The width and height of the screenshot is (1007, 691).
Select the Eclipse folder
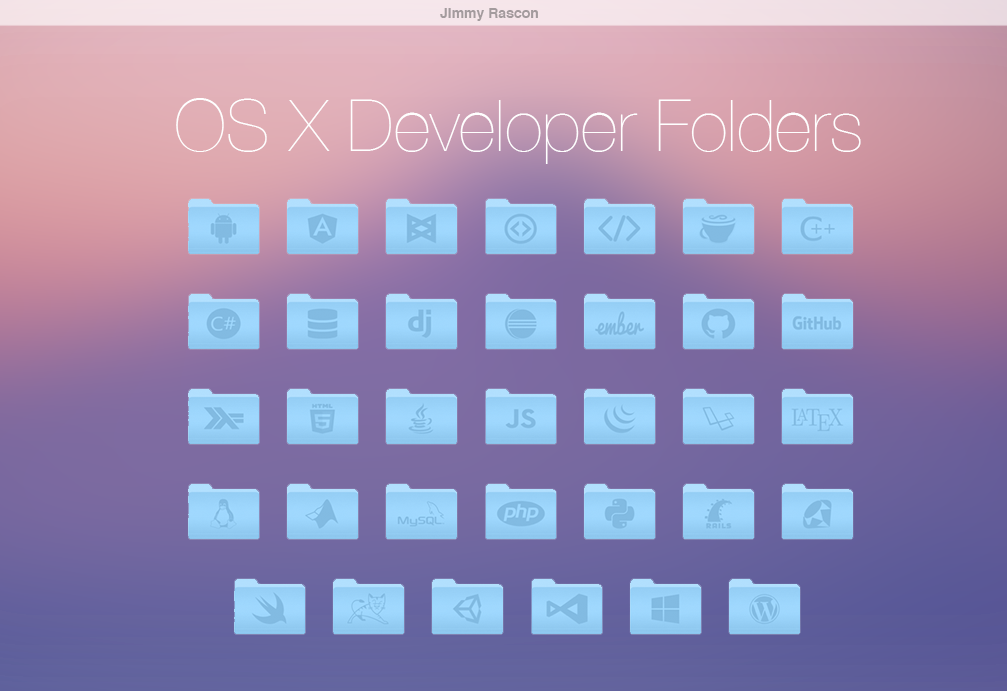[520, 322]
